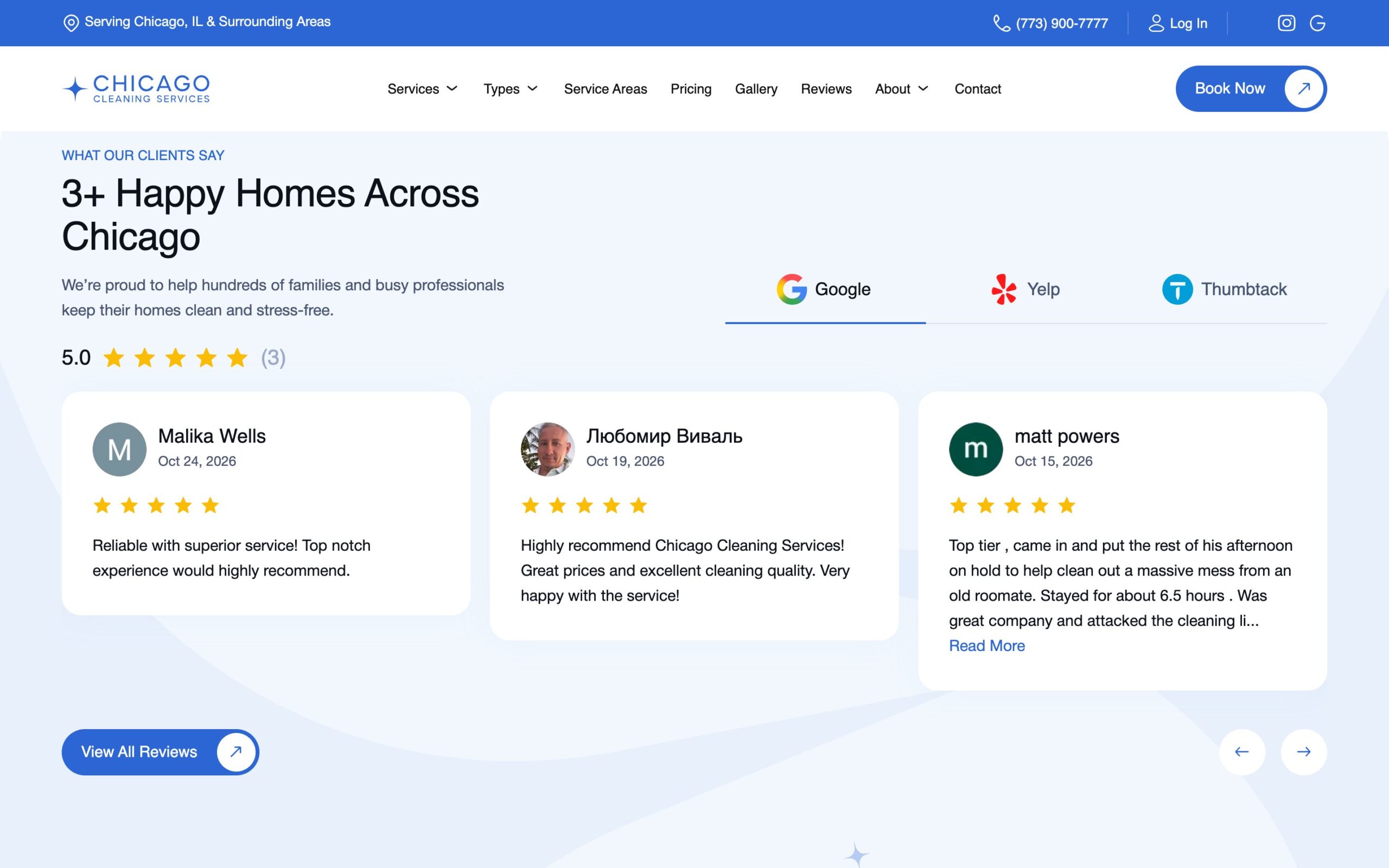Click the user icon next to Log In
The image size is (1389, 868).
(1156, 23)
